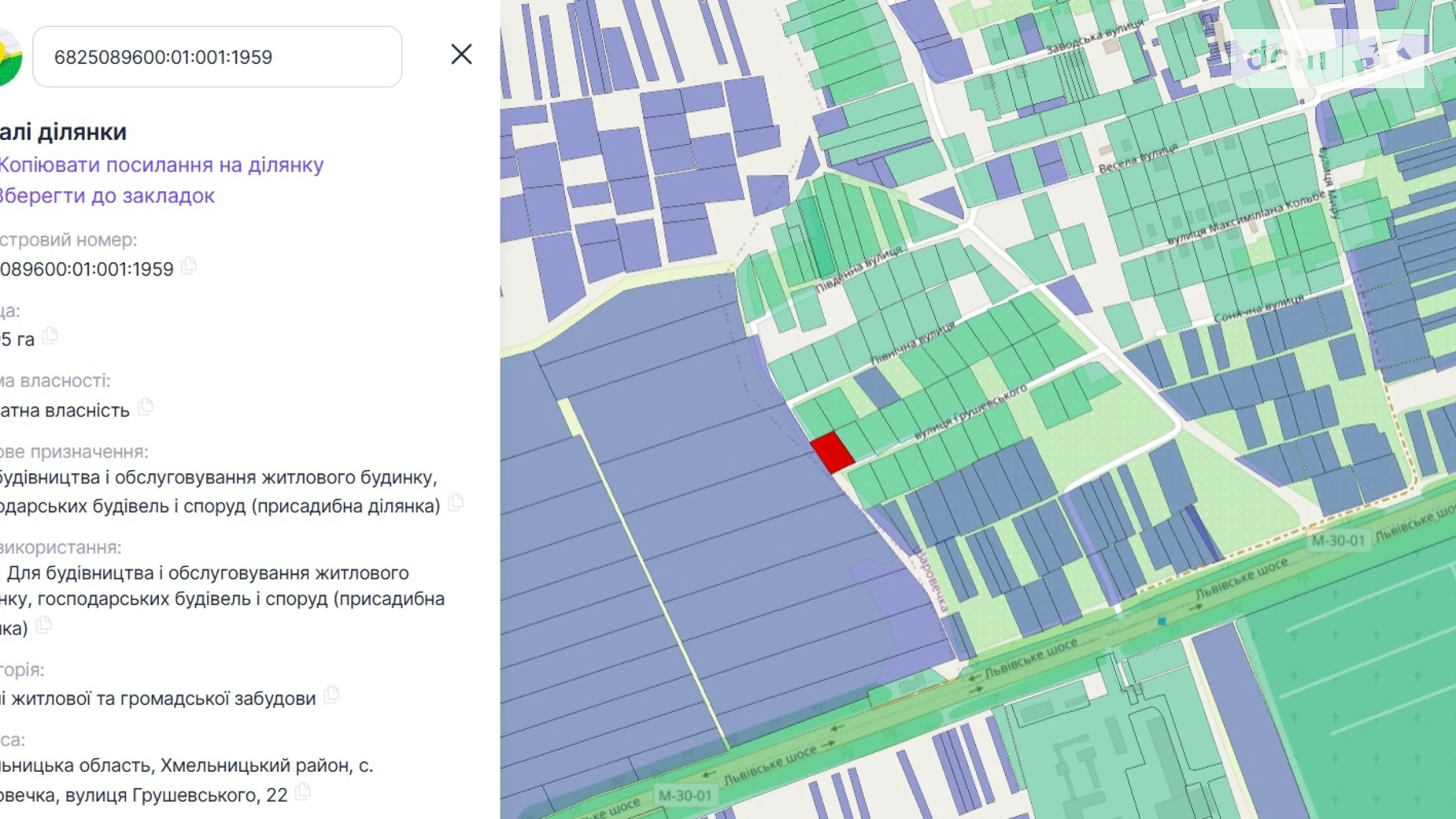
Task: Click the cadastral number search field
Action: coord(216,57)
